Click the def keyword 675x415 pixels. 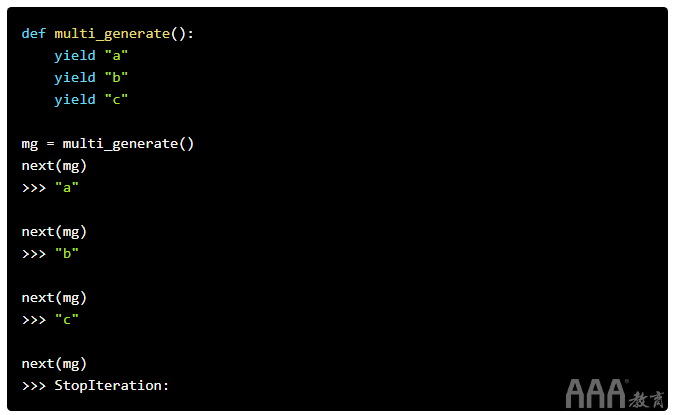coord(34,34)
